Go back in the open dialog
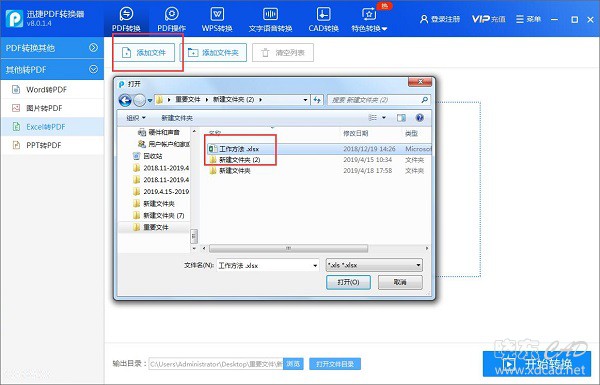This screenshot has height=385, width=600. 125,100
